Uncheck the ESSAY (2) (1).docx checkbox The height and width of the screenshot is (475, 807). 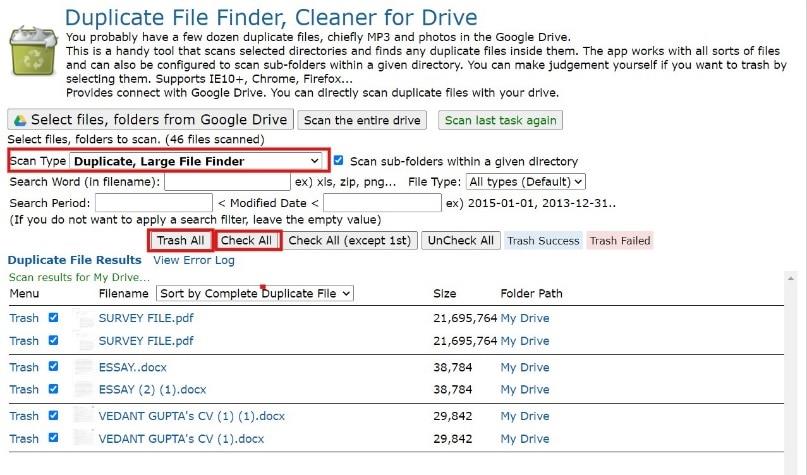point(53,389)
